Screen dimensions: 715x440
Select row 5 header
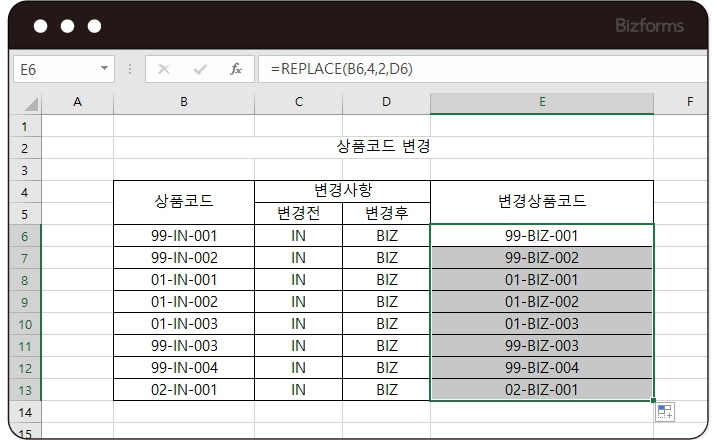(x=25, y=214)
